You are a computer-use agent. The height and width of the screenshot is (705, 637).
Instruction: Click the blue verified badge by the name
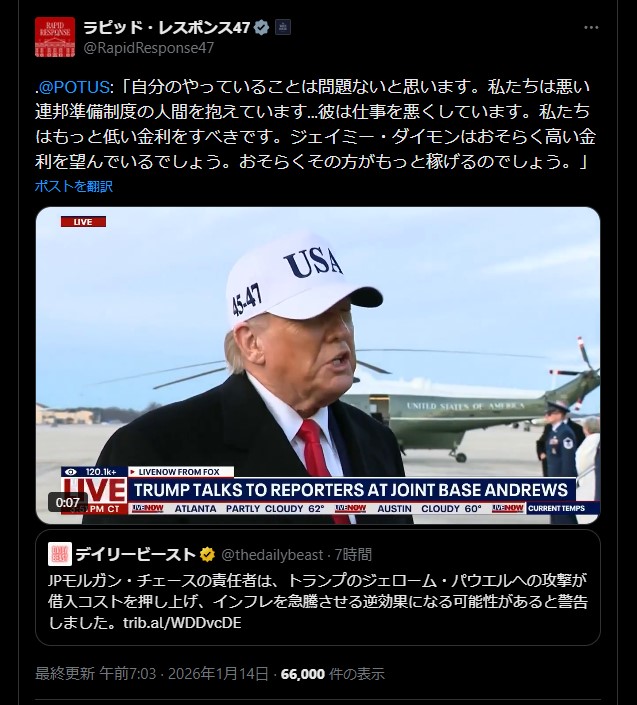pyautogui.click(x=261, y=28)
